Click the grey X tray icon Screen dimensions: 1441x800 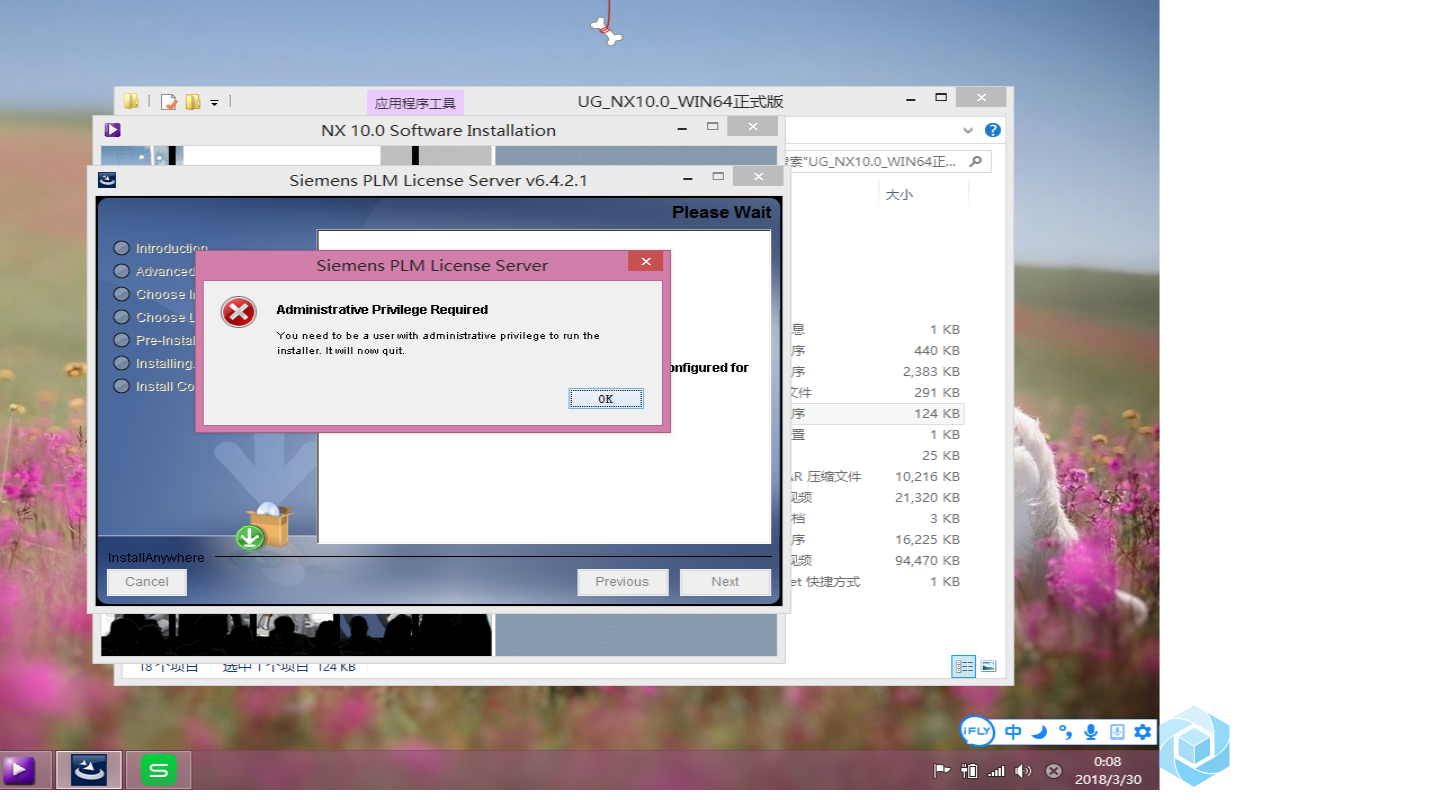1053,771
